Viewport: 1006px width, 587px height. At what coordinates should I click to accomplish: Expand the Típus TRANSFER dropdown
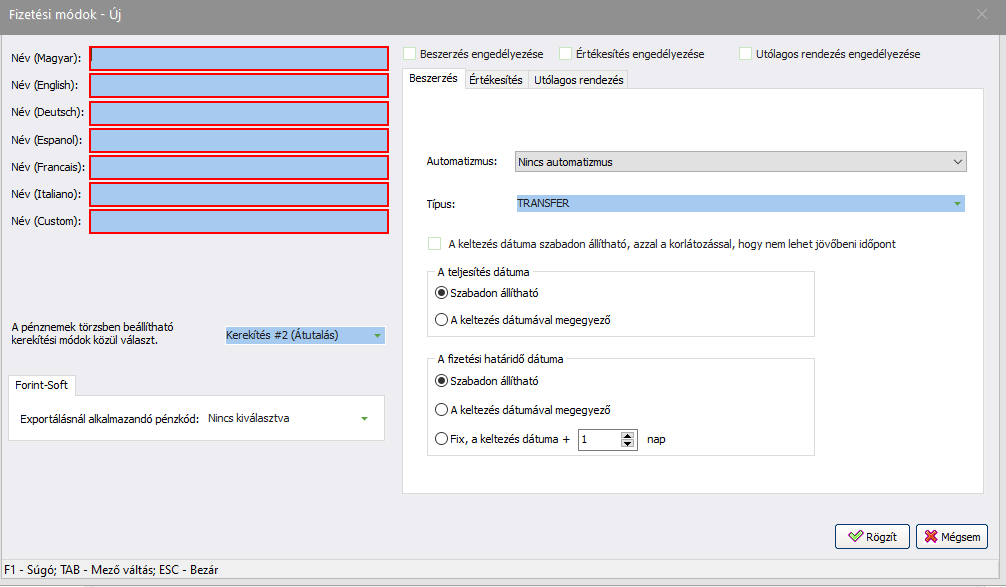(958, 204)
